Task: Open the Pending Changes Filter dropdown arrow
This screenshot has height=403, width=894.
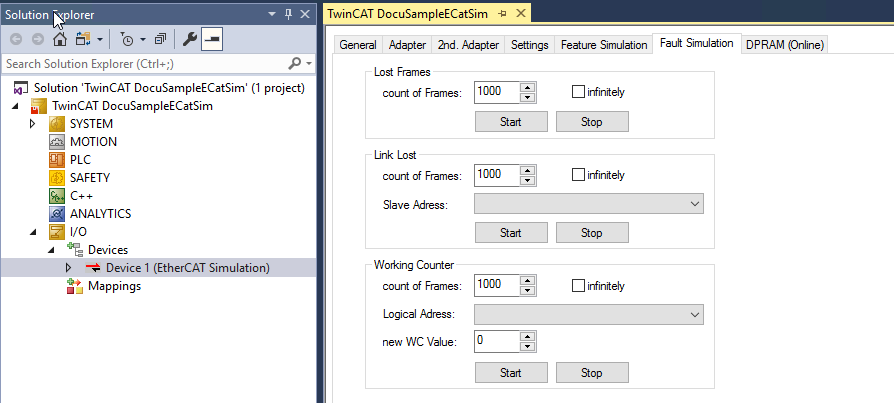Action: (143, 40)
